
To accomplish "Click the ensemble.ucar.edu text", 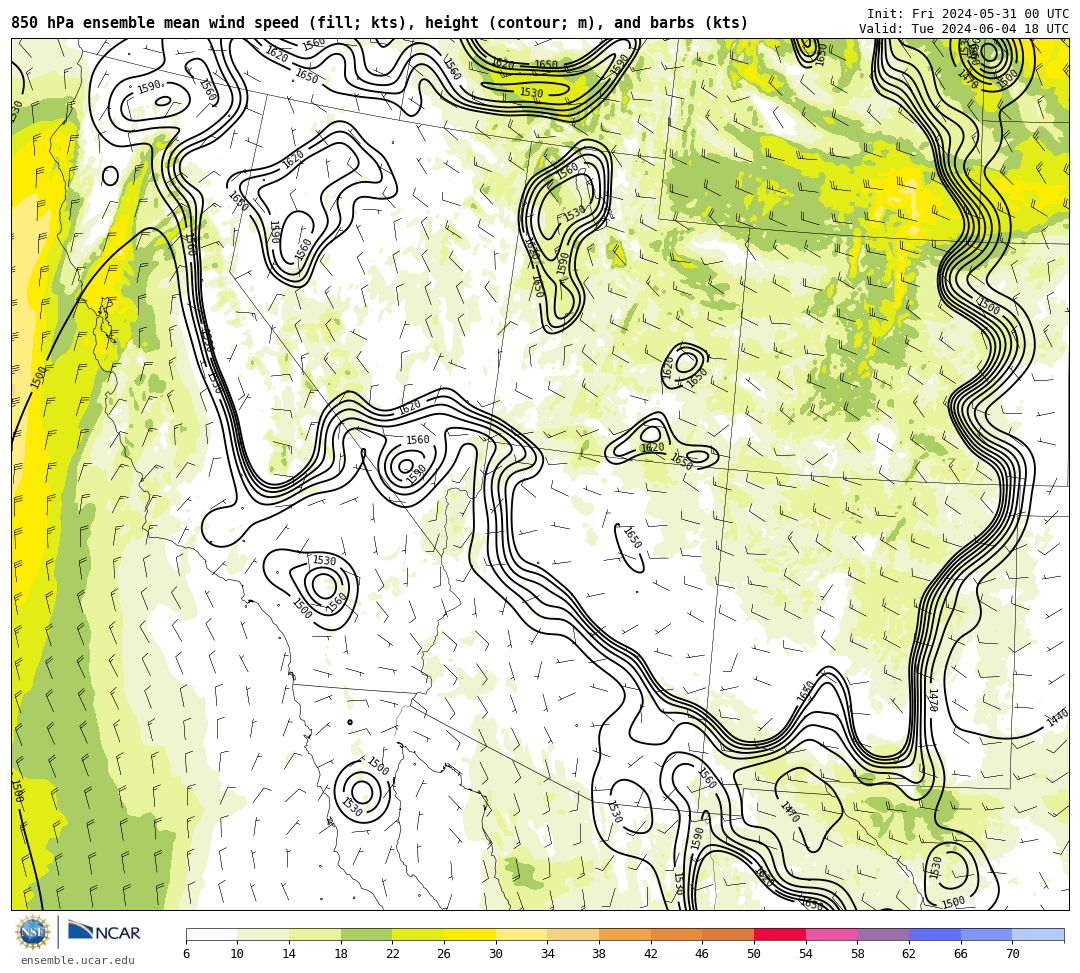I will pos(78,960).
